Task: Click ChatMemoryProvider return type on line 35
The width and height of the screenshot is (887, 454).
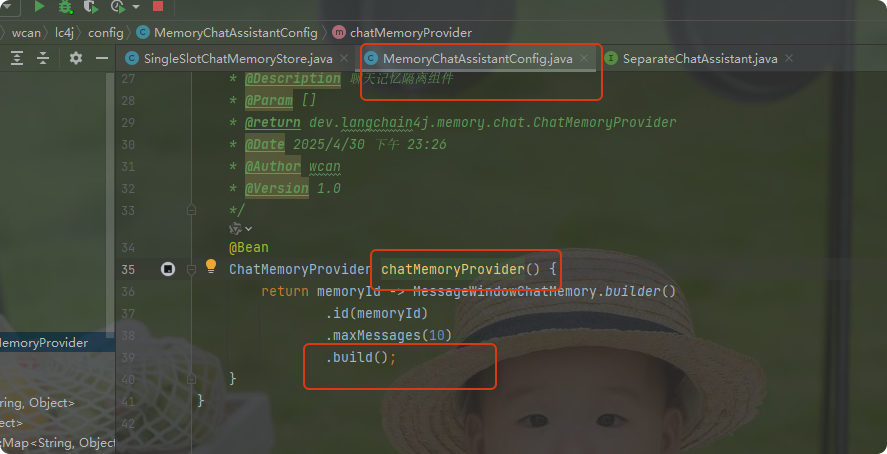Action: click(x=300, y=270)
